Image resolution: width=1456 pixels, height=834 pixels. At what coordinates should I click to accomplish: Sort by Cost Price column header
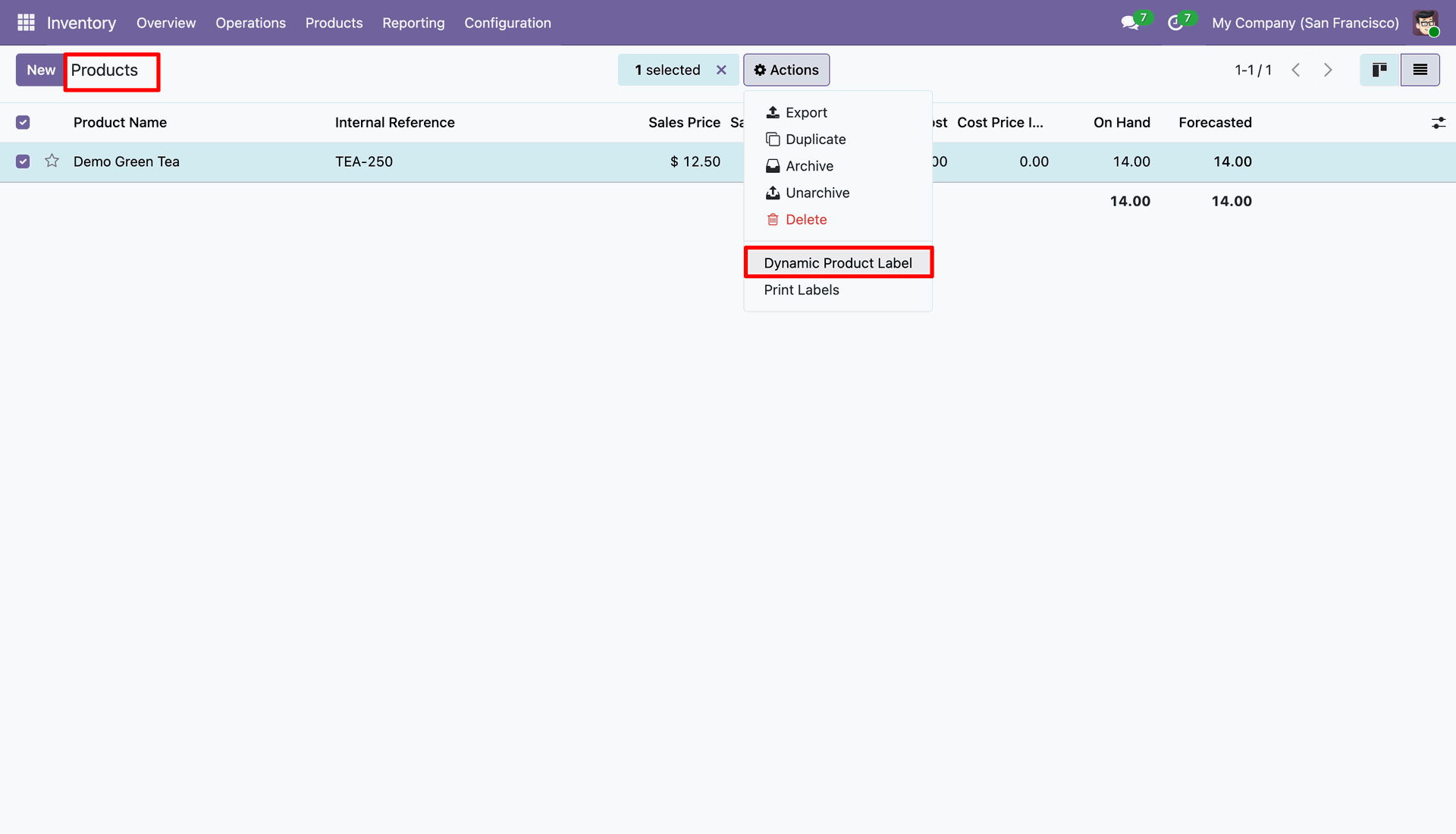[1000, 122]
